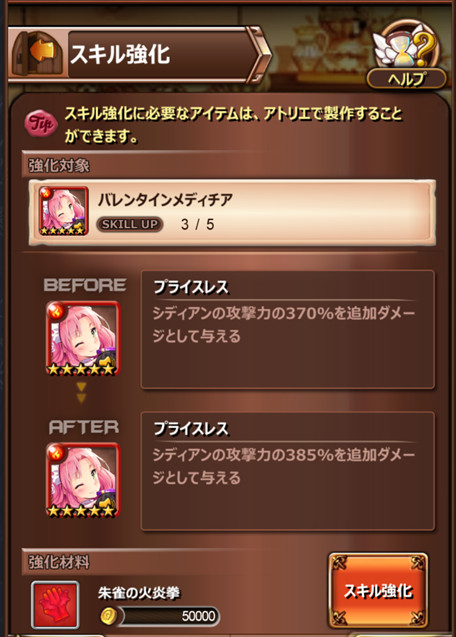Click the 50000 gold cost bar
This screenshot has width=456, height=637.
169,616
